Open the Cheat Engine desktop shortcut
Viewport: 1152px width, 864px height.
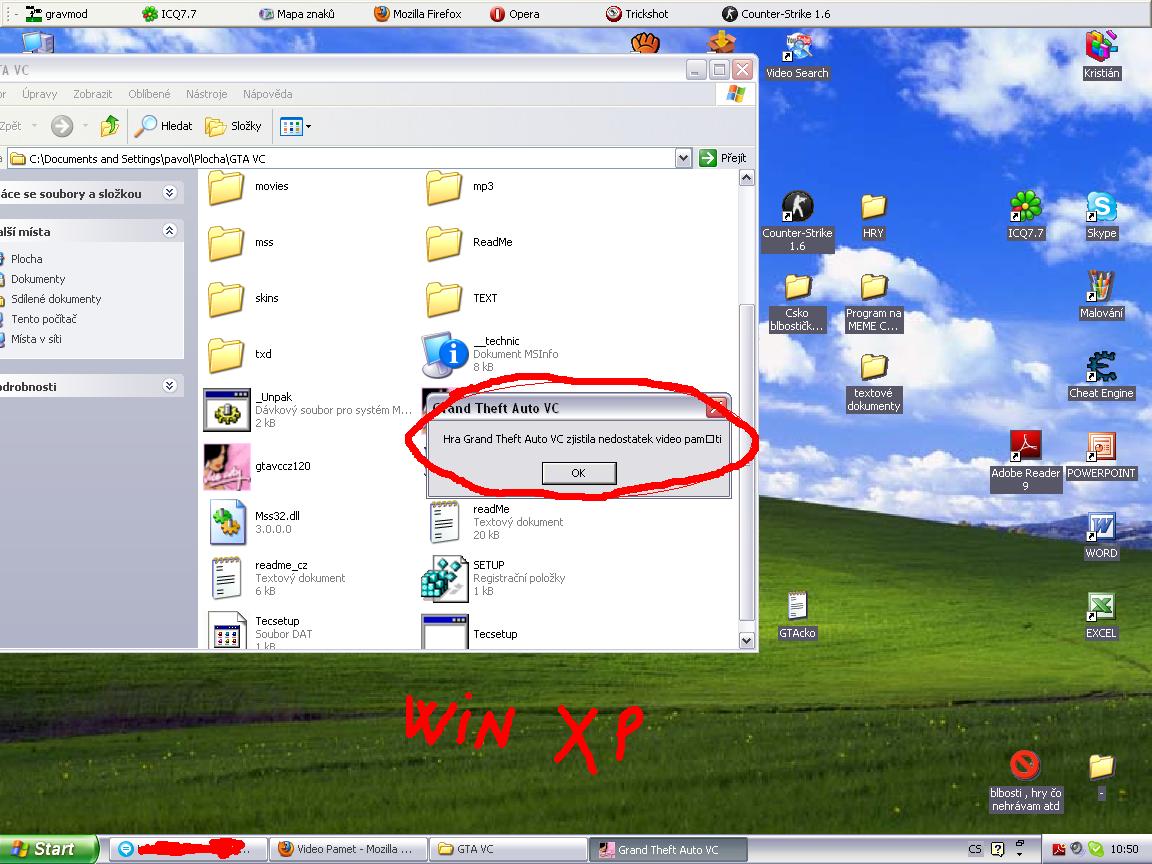[x=1101, y=375]
